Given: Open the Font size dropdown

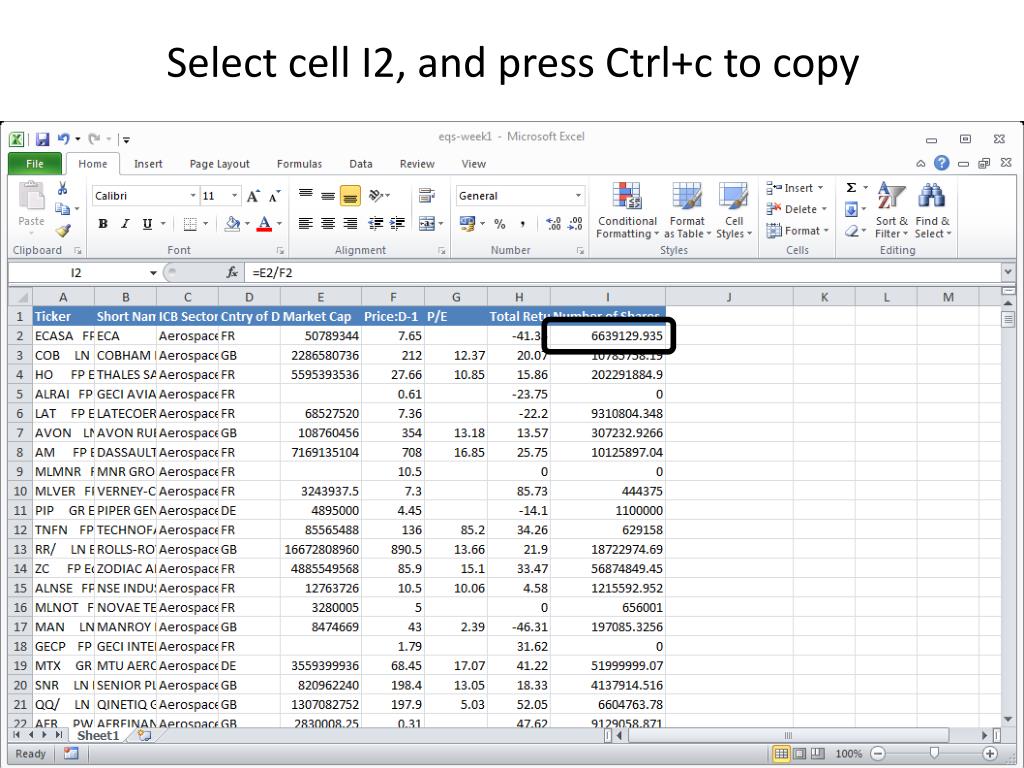Looking at the screenshot, I should 234,196.
